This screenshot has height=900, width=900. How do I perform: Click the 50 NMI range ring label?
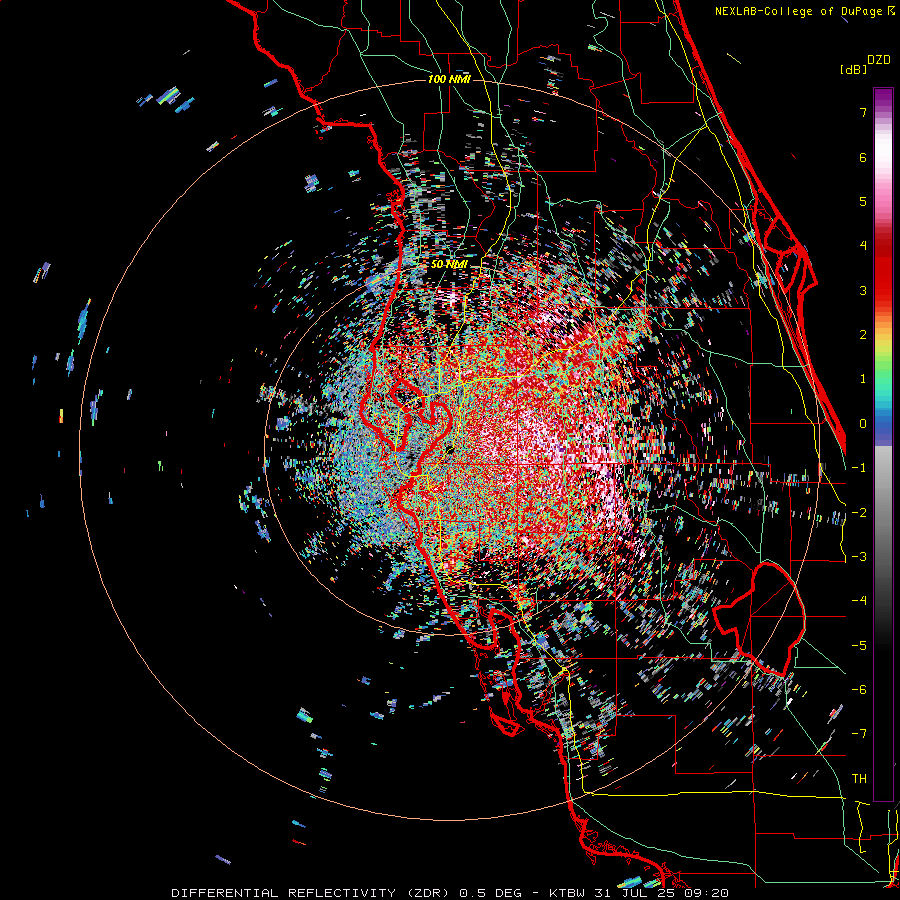tap(449, 264)
